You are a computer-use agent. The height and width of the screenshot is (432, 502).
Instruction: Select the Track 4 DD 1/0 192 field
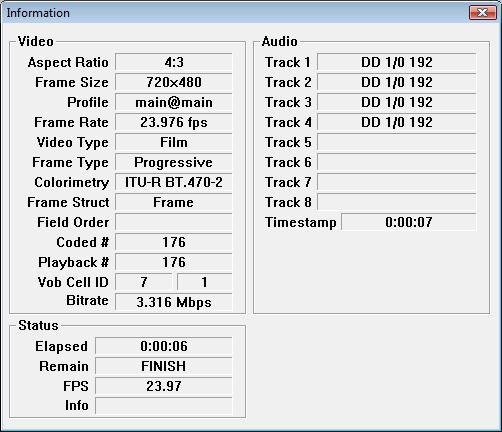[x=397, y=122]
